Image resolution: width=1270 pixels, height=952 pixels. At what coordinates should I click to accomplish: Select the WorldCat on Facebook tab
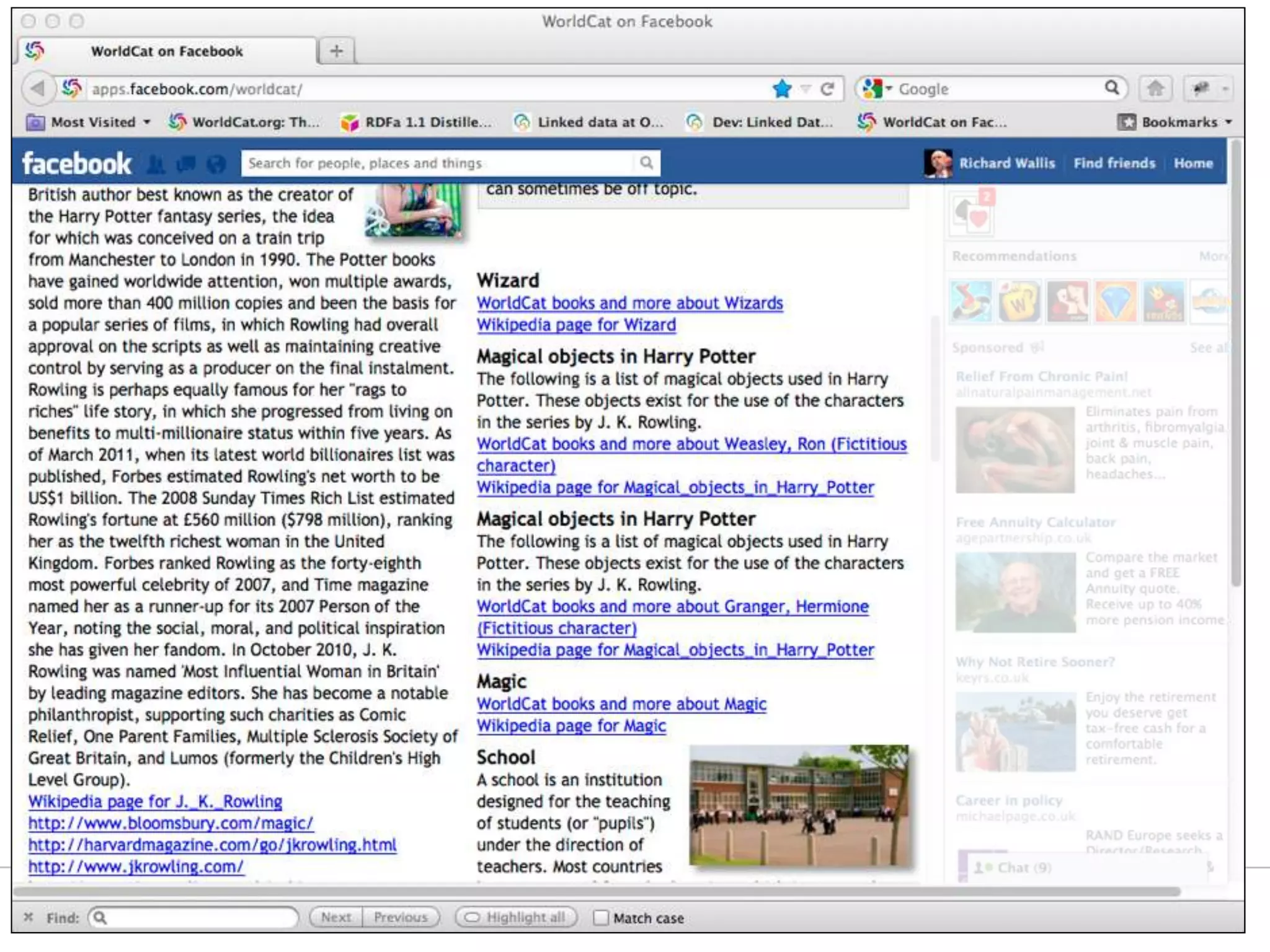pyautogui.click(x=166, y=51)
